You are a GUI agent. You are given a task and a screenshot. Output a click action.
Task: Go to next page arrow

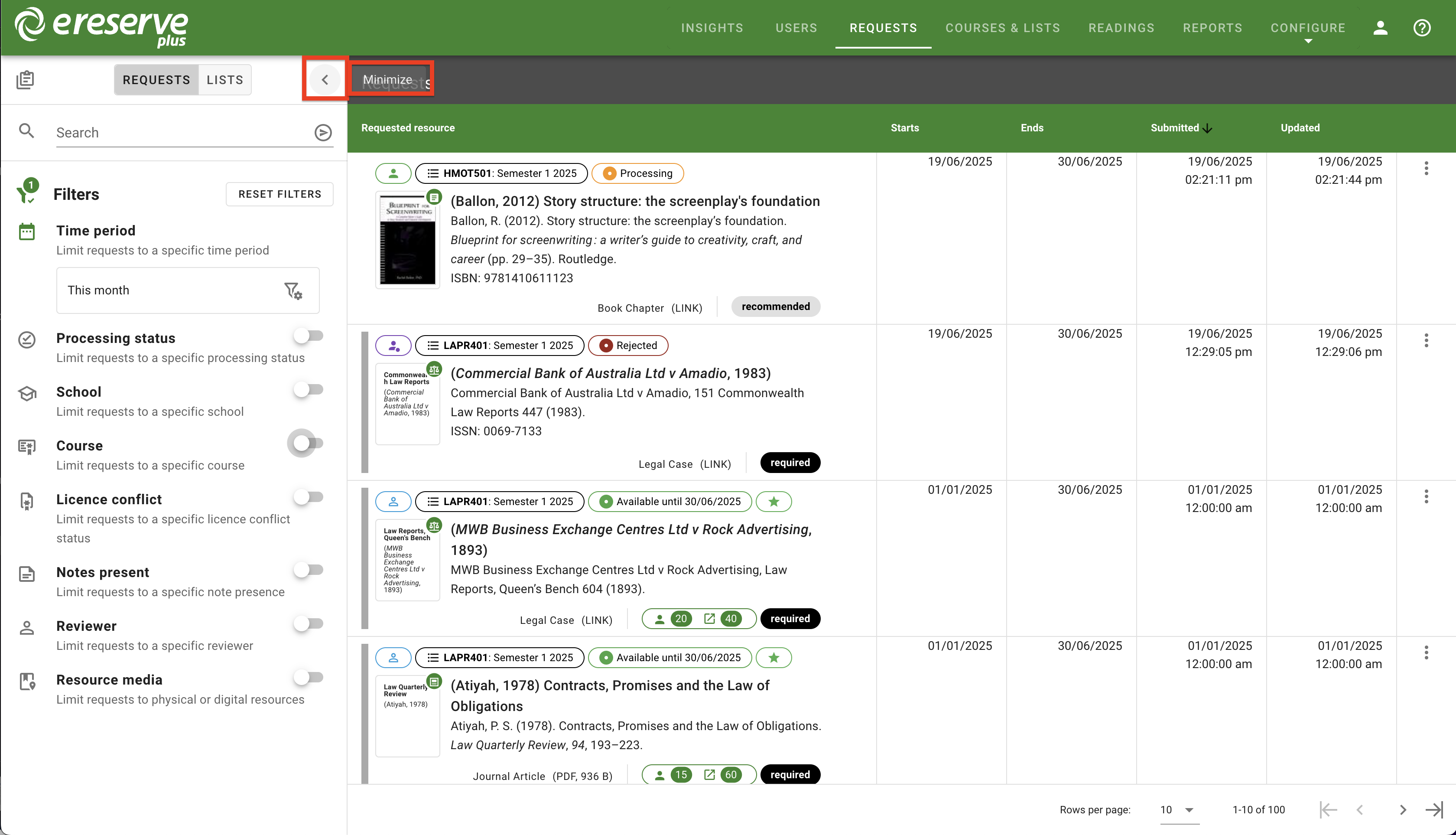1402,809
